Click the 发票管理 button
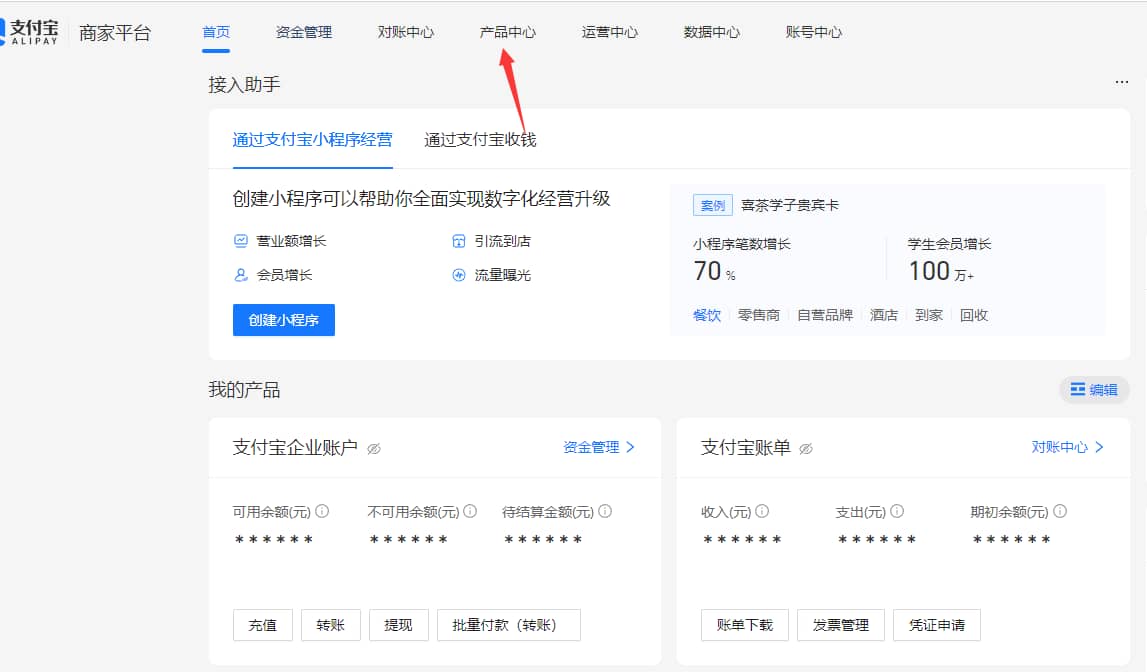 click(x=841, y=624)
